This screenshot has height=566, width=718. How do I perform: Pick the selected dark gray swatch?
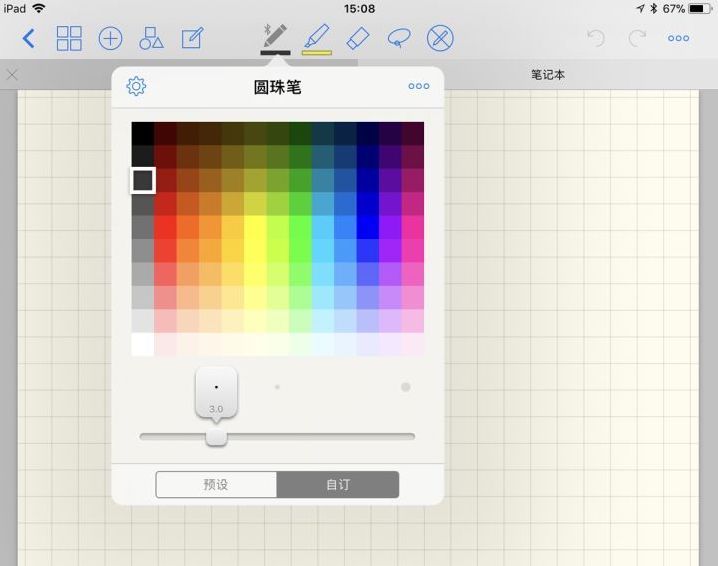point(143,180)
